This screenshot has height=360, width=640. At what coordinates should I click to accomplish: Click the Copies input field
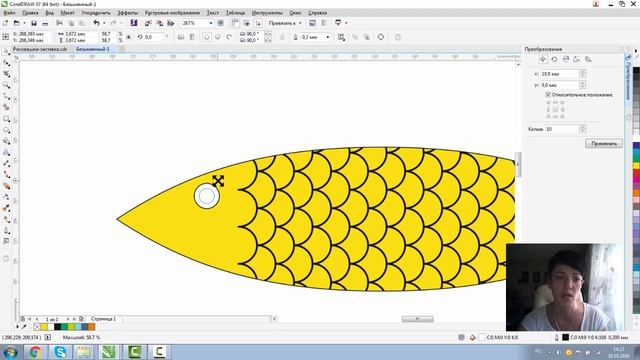pyautogui.click(x=562, y=129)
